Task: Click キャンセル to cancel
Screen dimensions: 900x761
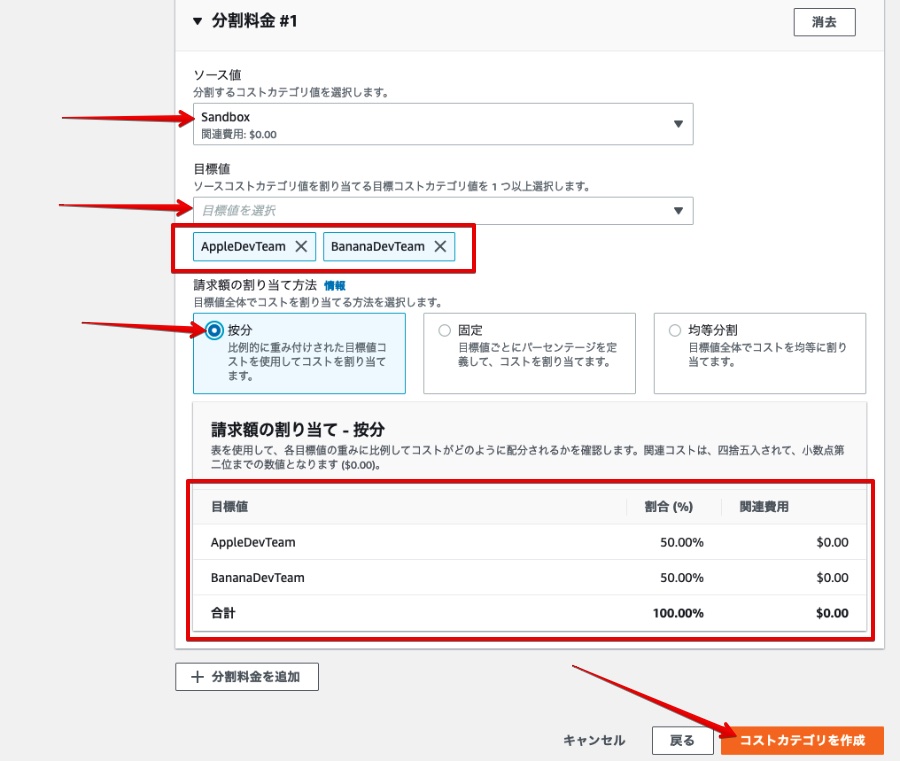Action: pyautogui.click(x=595, y=740)
